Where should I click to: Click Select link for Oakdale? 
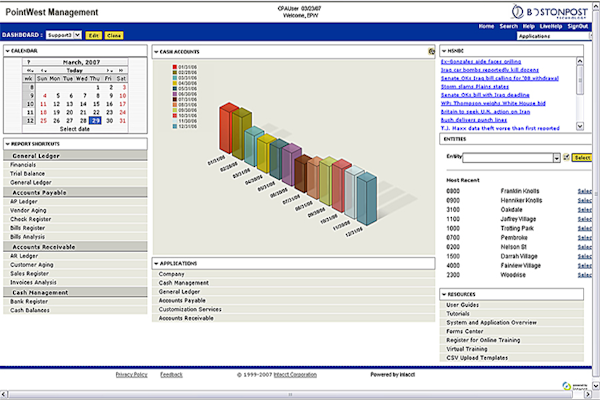click(x=584, y=210)
